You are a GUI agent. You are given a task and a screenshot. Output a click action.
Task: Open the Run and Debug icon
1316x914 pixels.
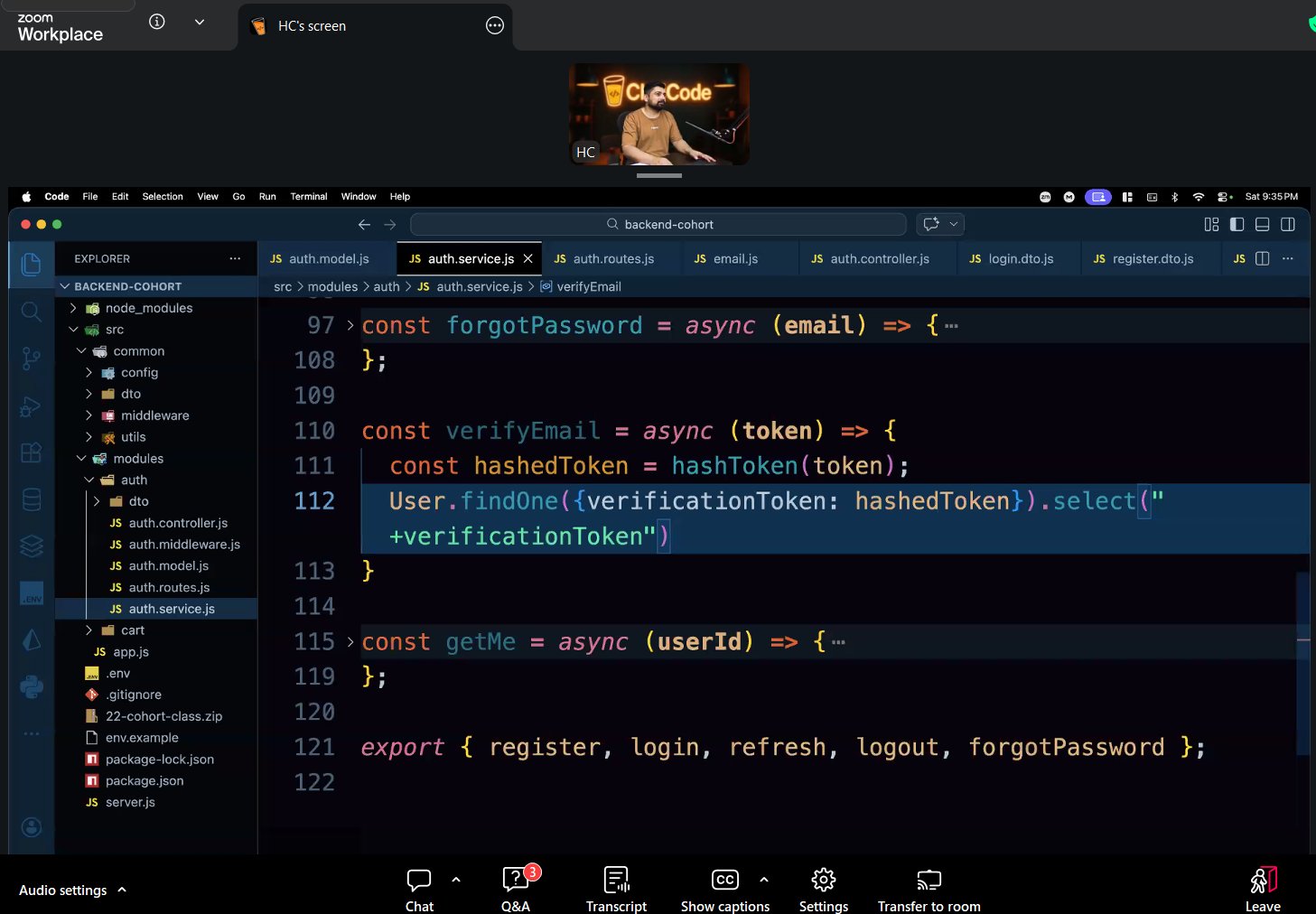(31, 406)
